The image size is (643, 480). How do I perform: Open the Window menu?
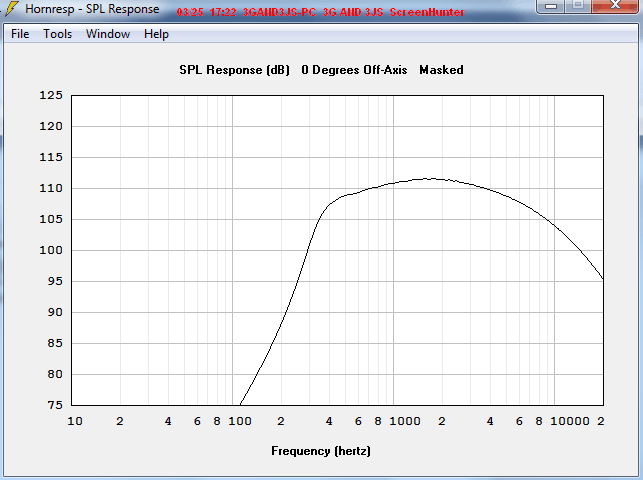(x=108, y=34)
